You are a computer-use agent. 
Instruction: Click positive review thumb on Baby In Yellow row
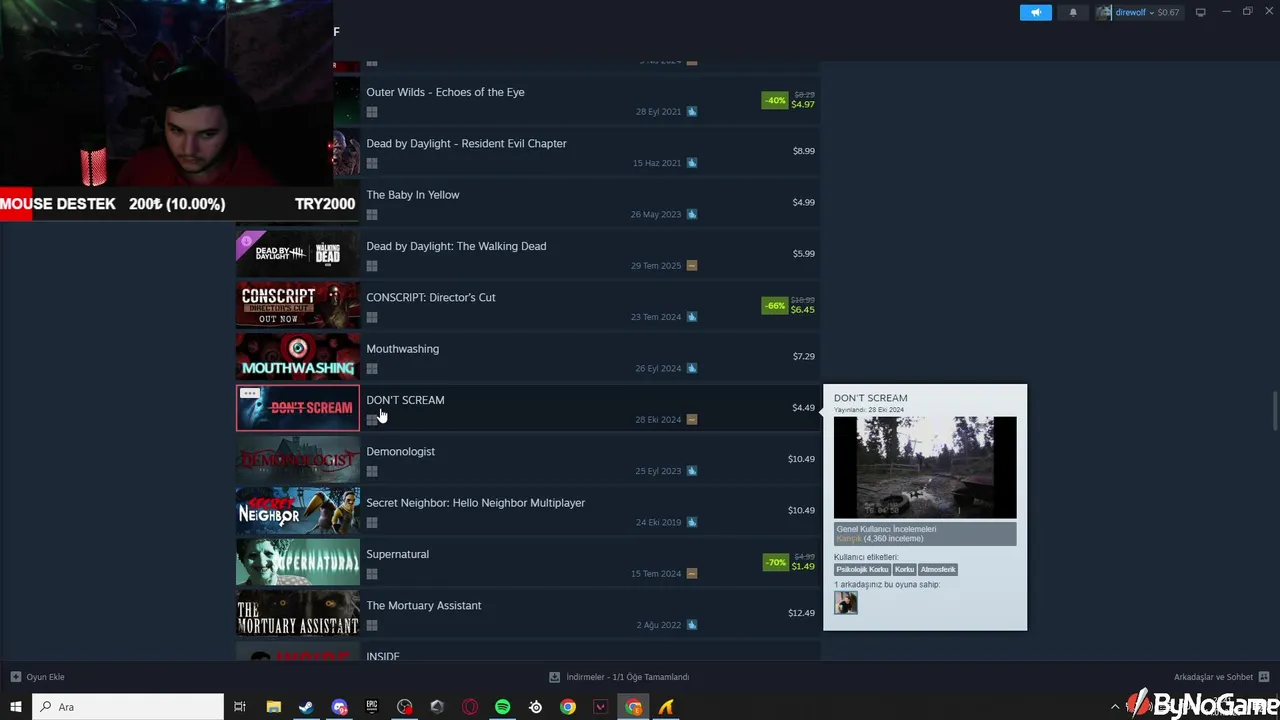point(692,214)
